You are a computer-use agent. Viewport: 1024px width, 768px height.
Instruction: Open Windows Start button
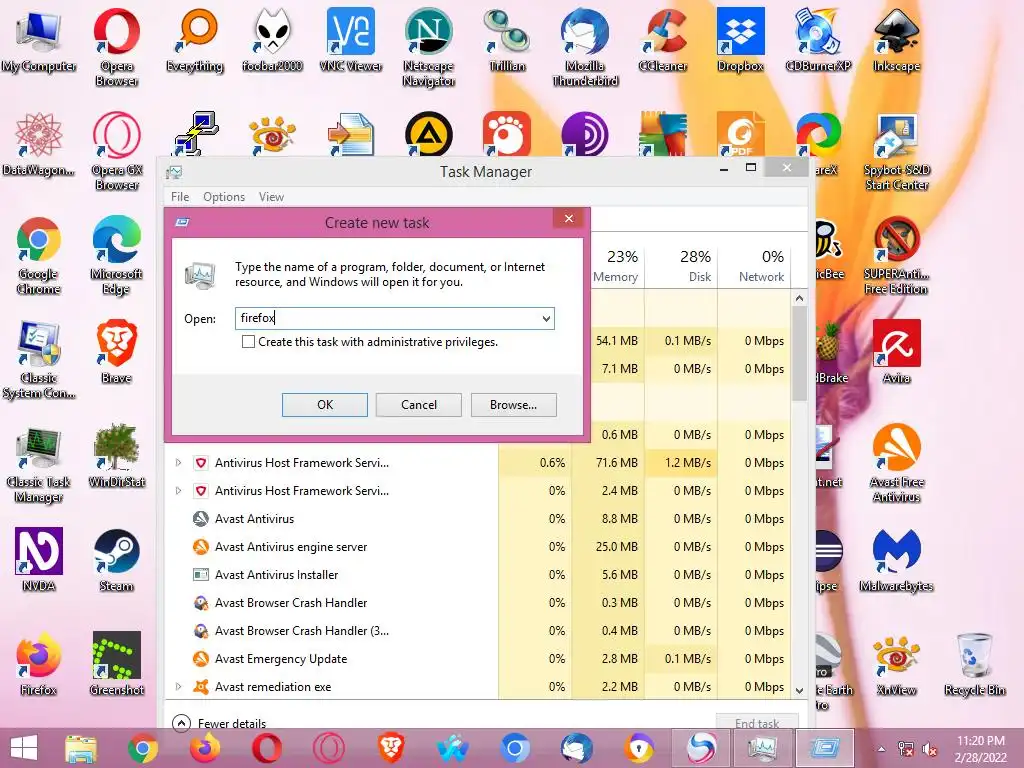(x=24, y=748)
